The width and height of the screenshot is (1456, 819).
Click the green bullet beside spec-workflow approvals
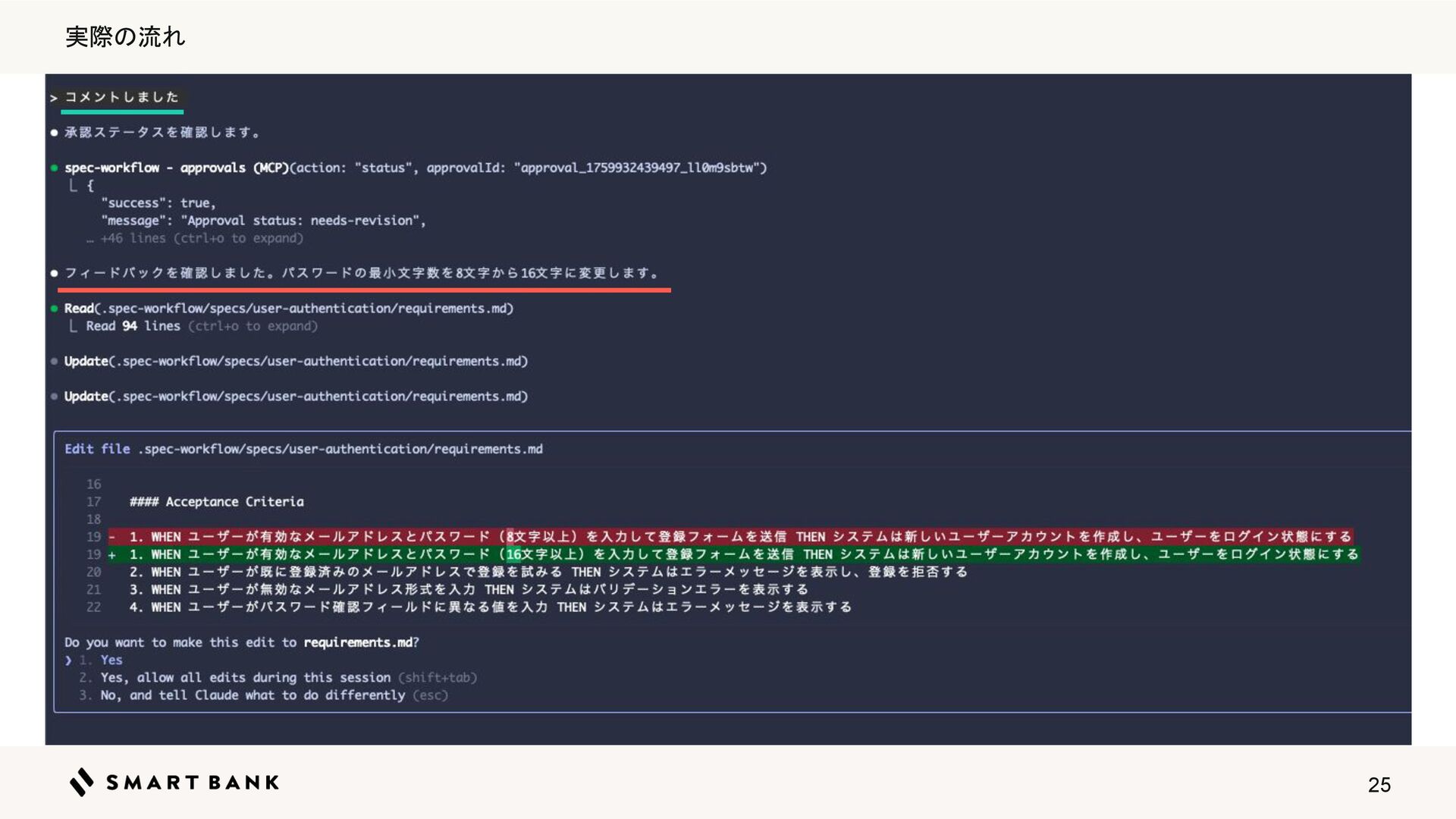55,168
